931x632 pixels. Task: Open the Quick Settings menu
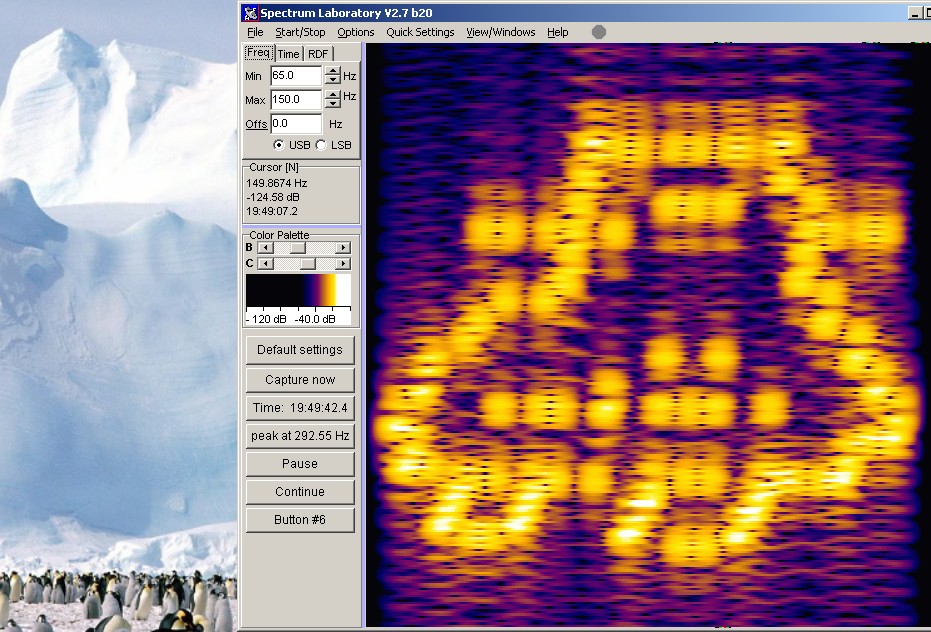point(420,32)
